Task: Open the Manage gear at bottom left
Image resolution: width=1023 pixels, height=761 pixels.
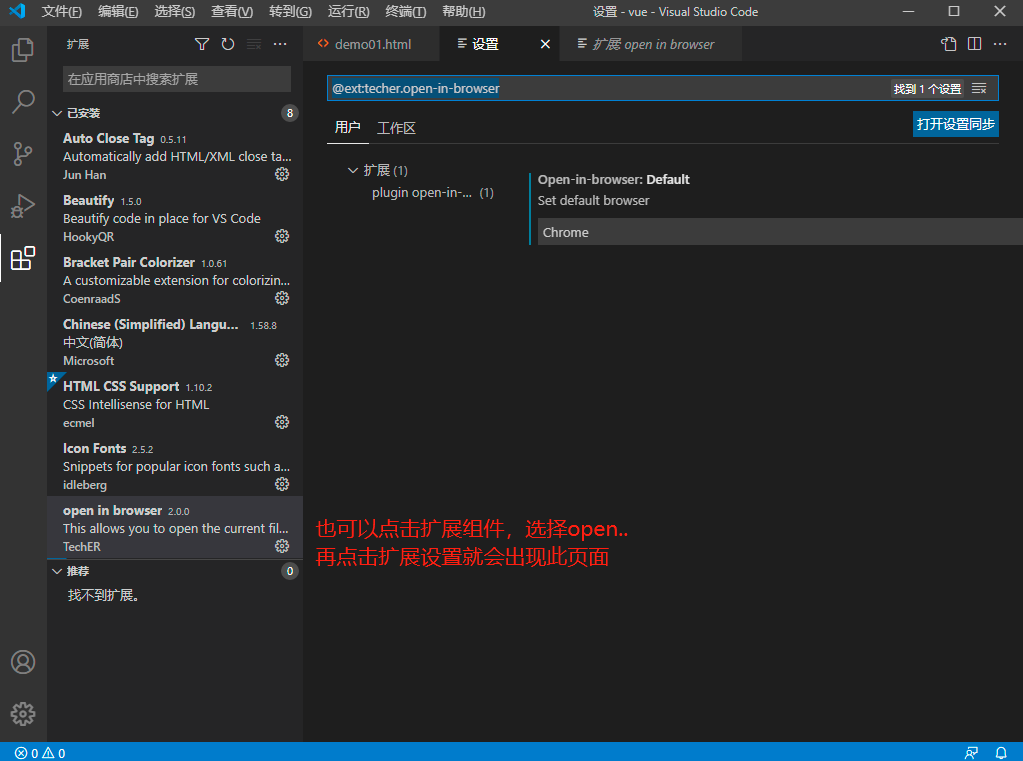Action: [23, 714]
